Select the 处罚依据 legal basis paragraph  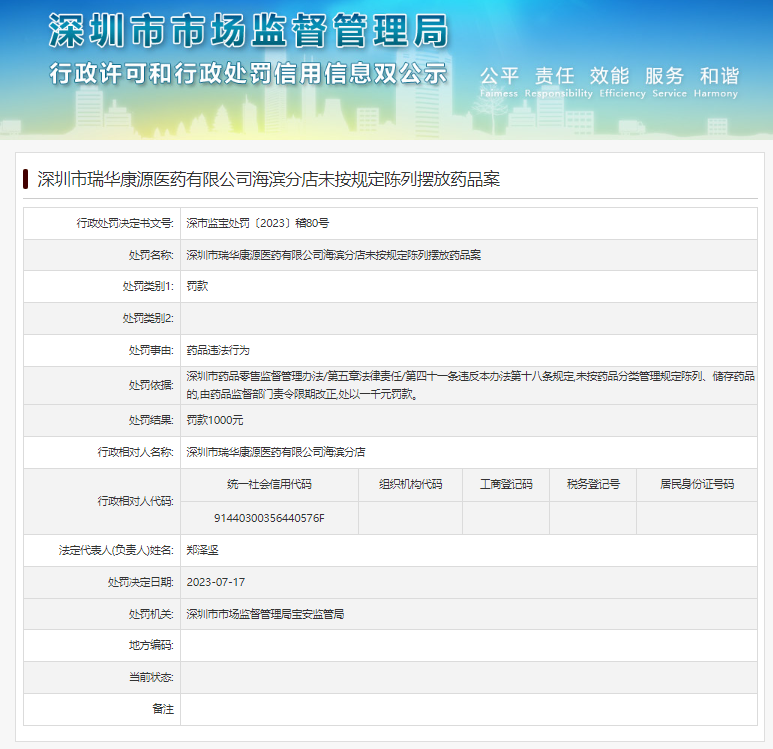click(x=470, y=385)
